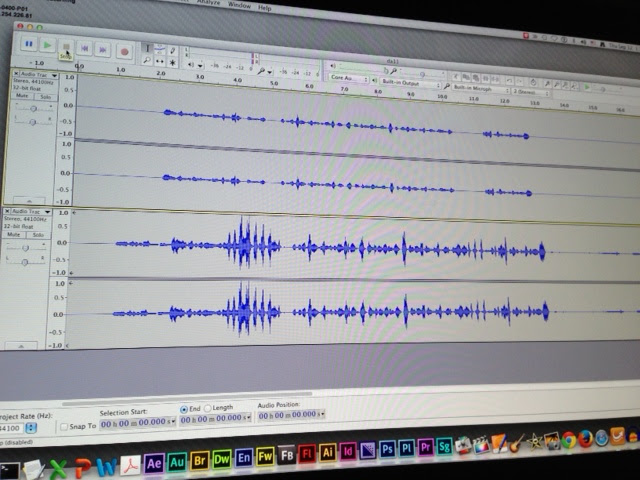Viewport: 640px width, 480px height.
Task: Open Adobe Flash from the dock
Action: tap(307, 454)
